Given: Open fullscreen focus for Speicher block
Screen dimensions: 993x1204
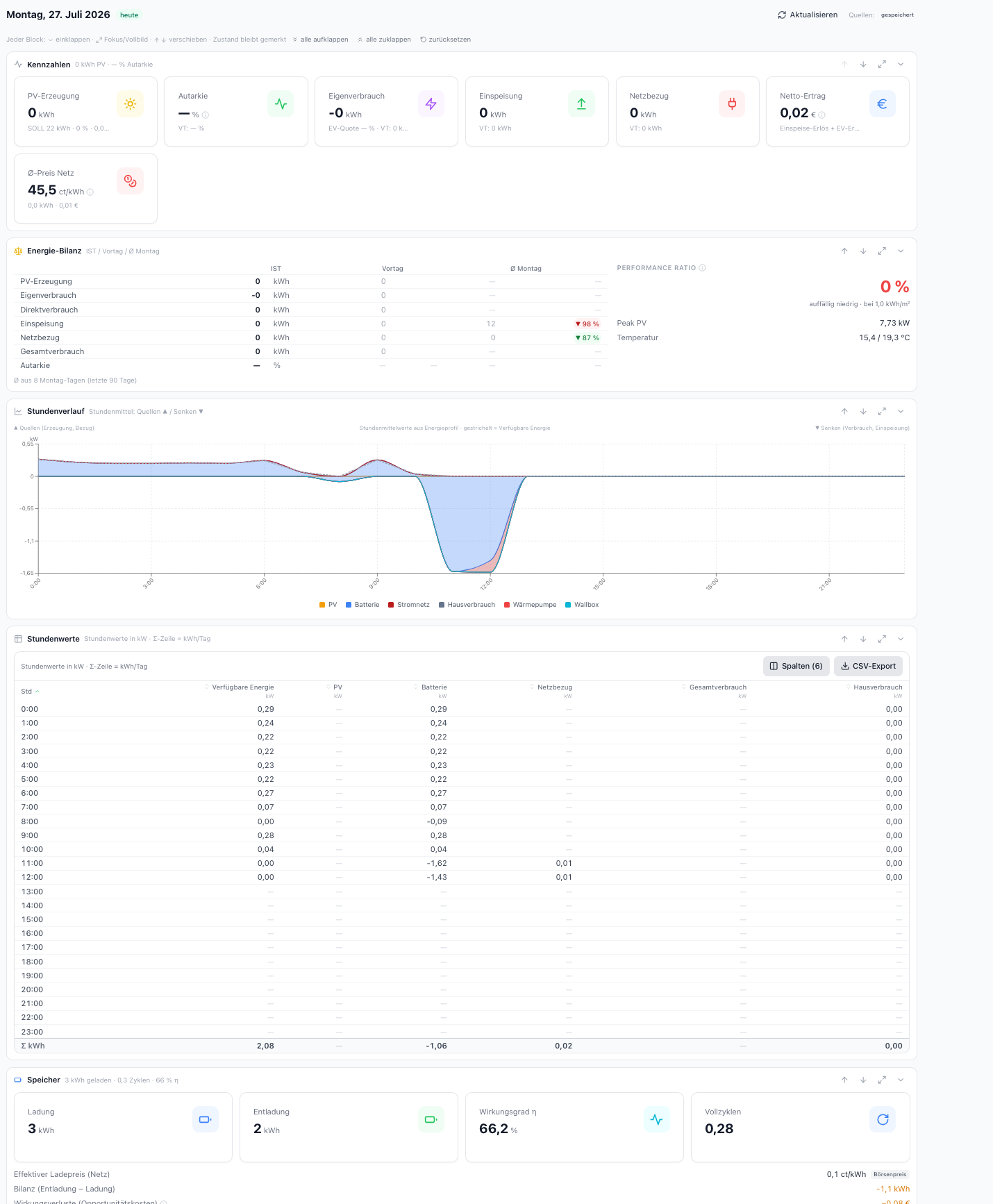Looking at the screenshot, I should [x=882, y=1080].
